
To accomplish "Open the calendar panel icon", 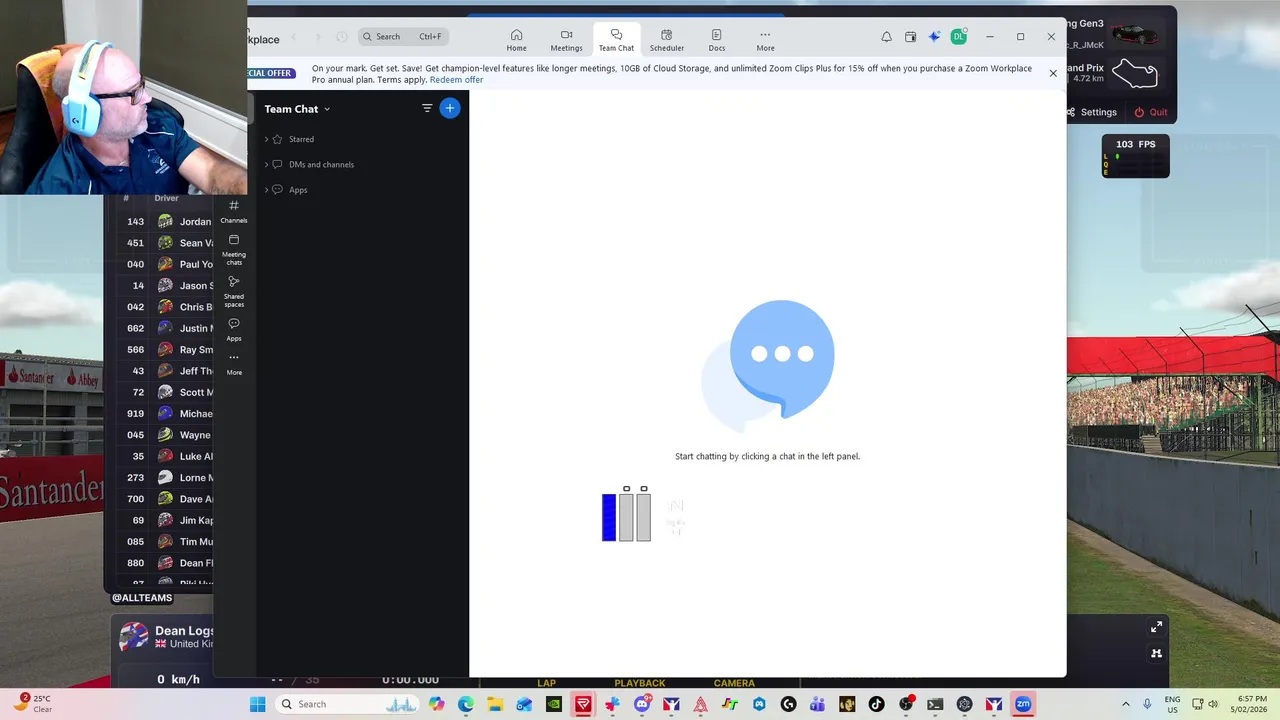I will click(910, 37).
